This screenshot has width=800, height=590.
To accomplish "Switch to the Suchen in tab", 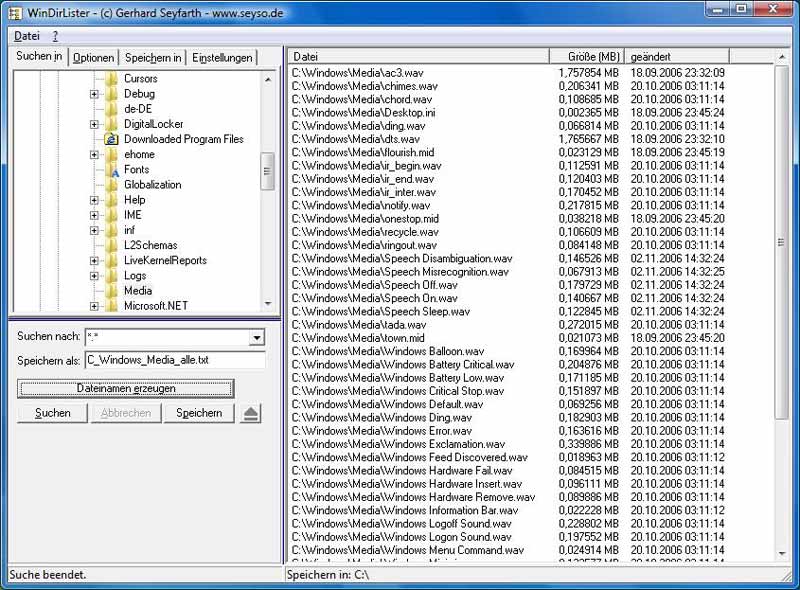I will click(x=39, y=56).
